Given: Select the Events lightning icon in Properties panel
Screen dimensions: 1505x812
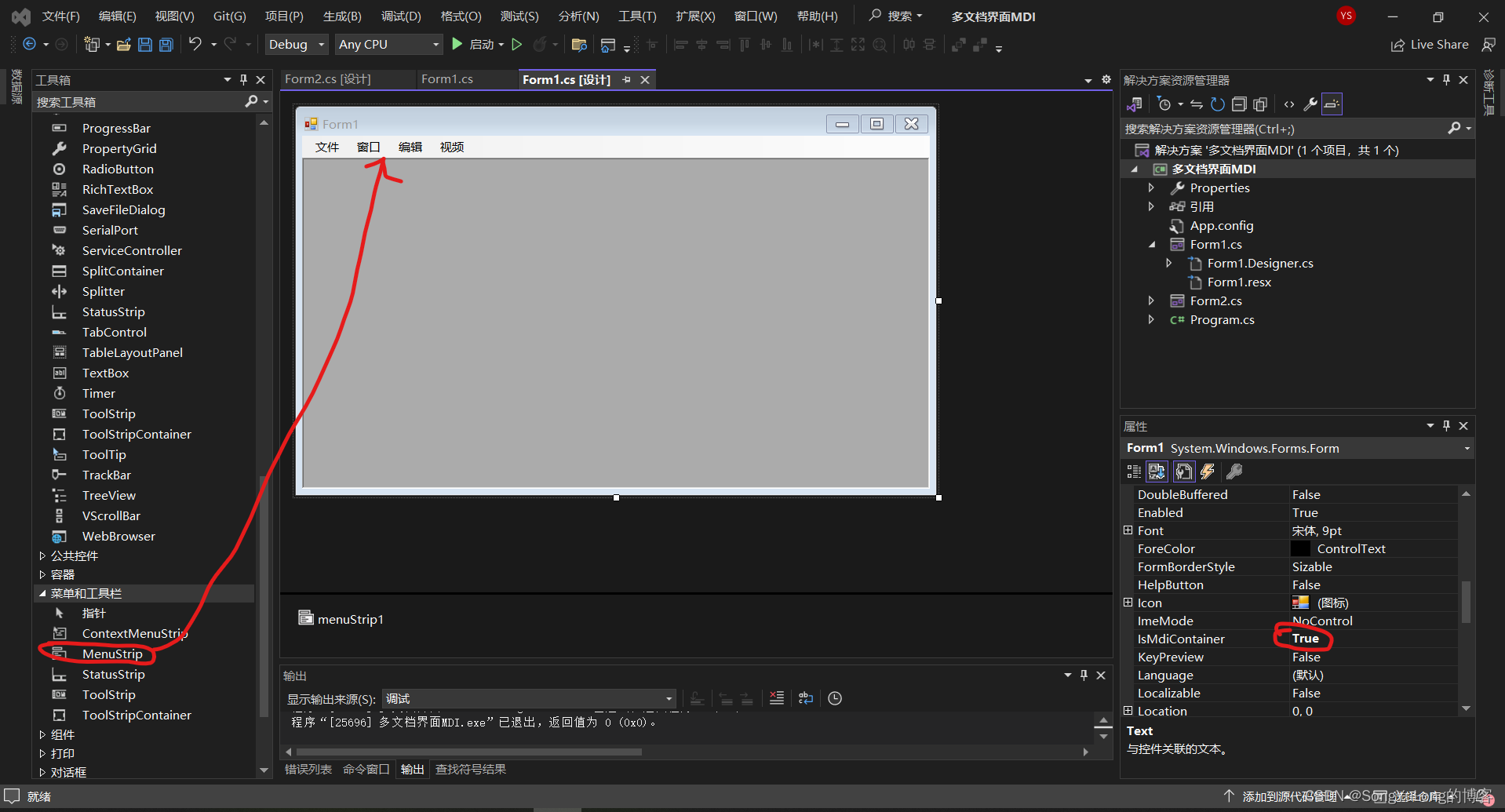Looking at the screenshot, I should tap(1208, 471).
